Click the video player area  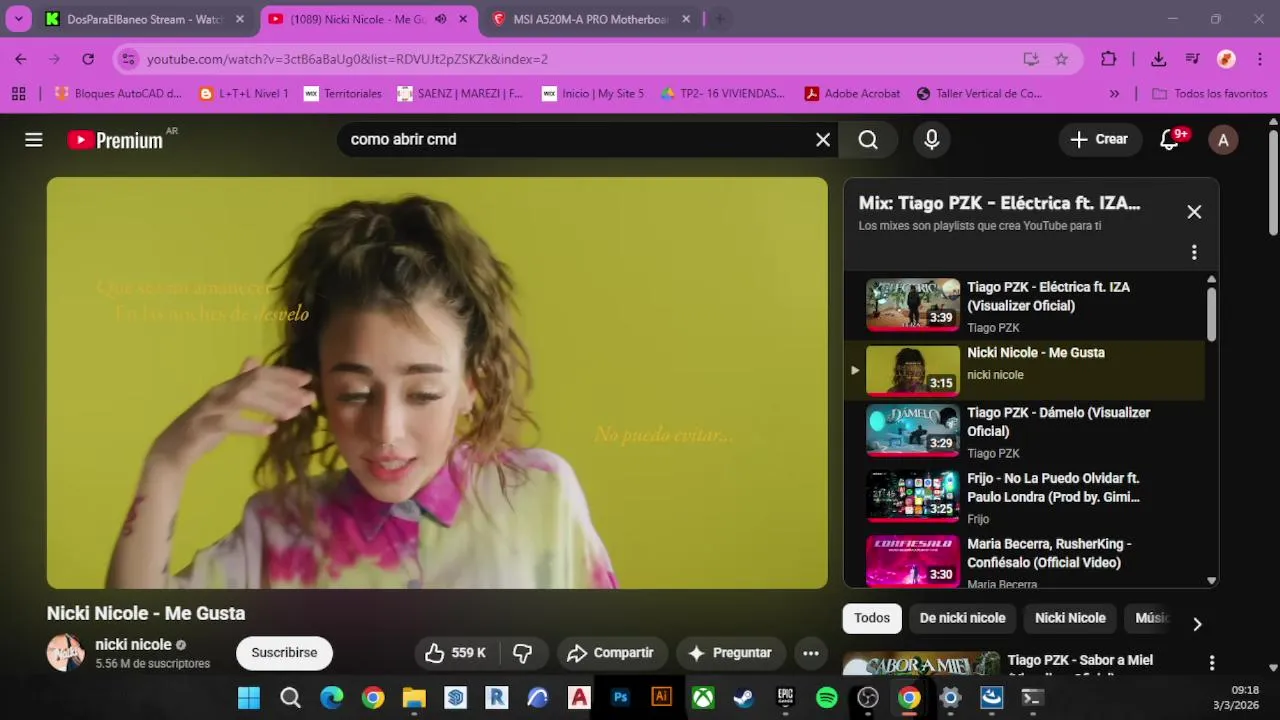[x=437, y=383]
